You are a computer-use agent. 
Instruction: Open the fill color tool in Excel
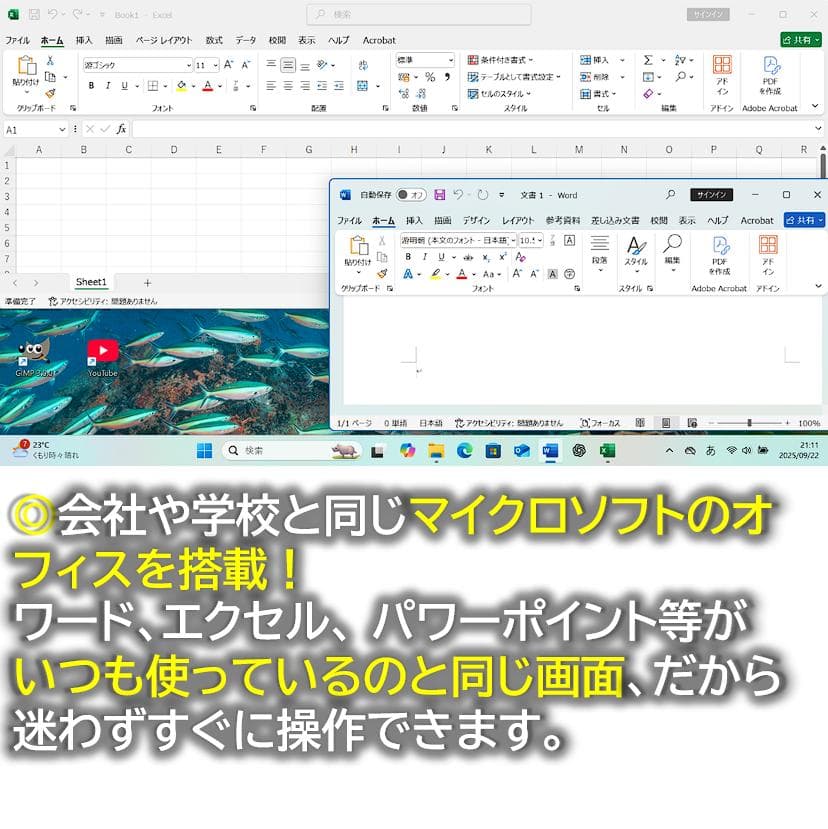point(182,85)
